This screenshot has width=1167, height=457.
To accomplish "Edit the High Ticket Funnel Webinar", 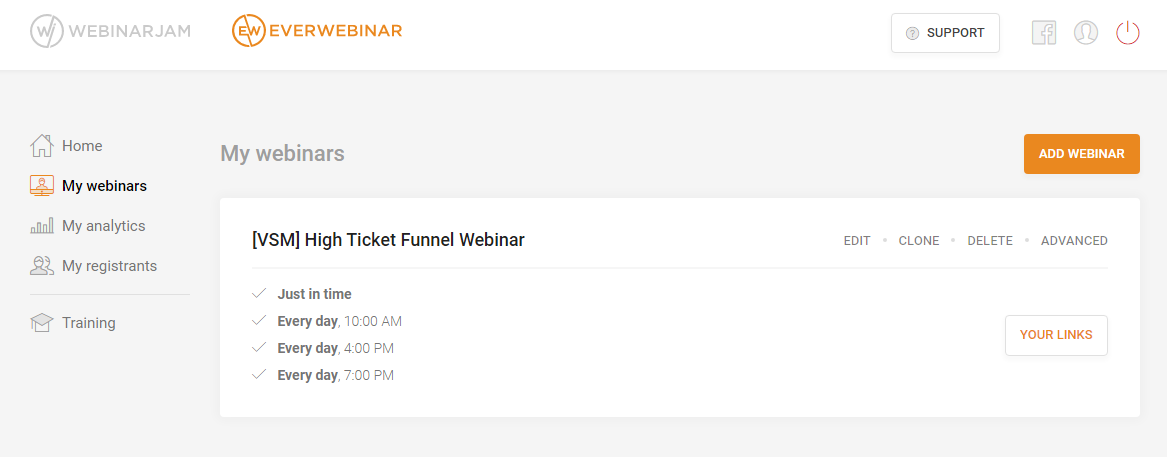I will click(857, 241).
